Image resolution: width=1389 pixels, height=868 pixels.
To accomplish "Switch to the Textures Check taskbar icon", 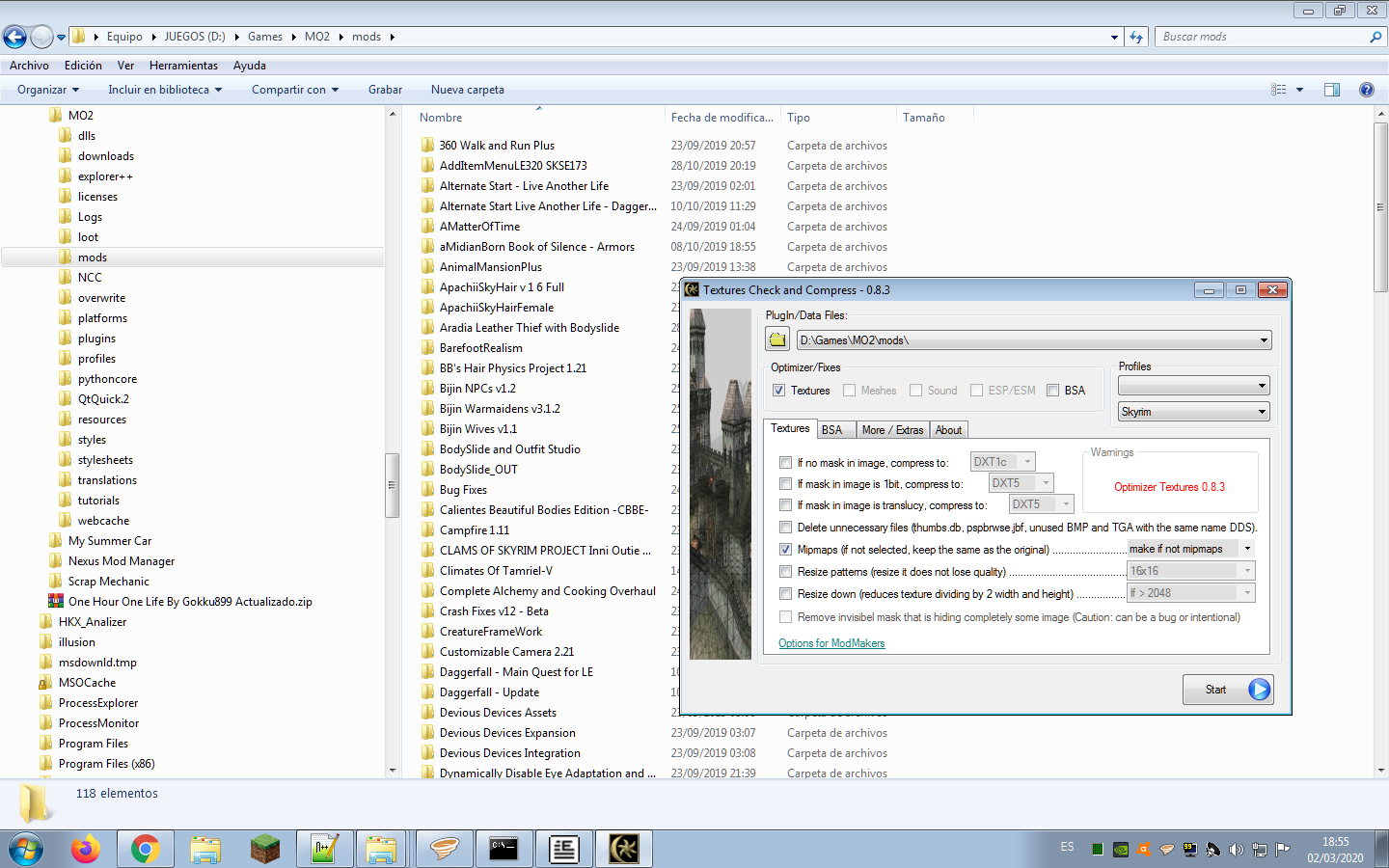I will point(624,849).
